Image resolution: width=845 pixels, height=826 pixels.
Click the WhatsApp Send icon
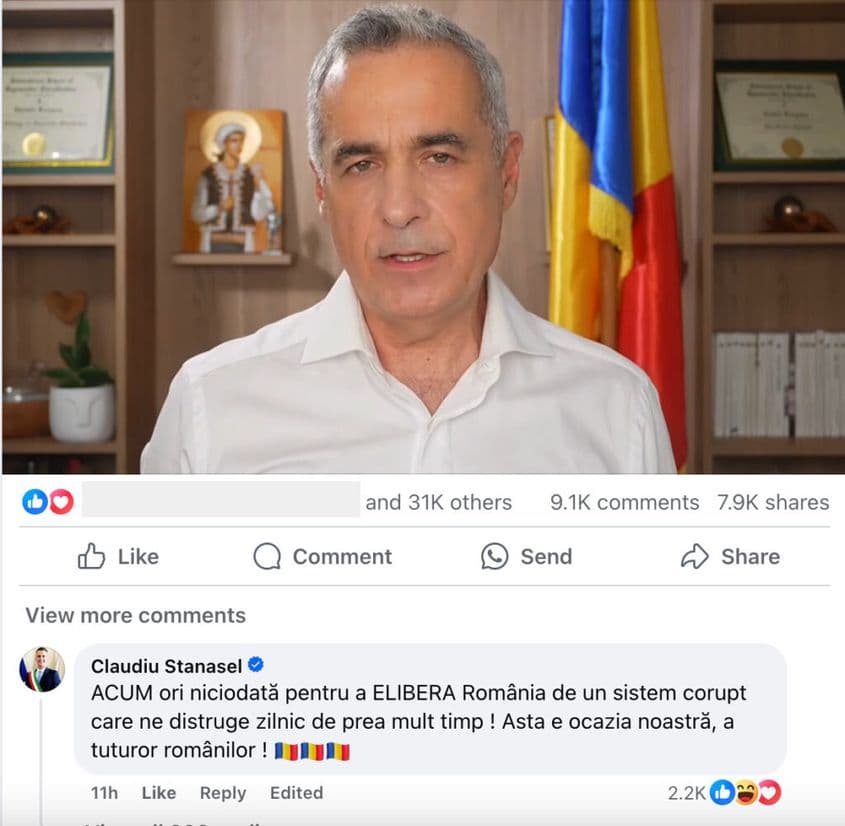[x=494, y=556]
